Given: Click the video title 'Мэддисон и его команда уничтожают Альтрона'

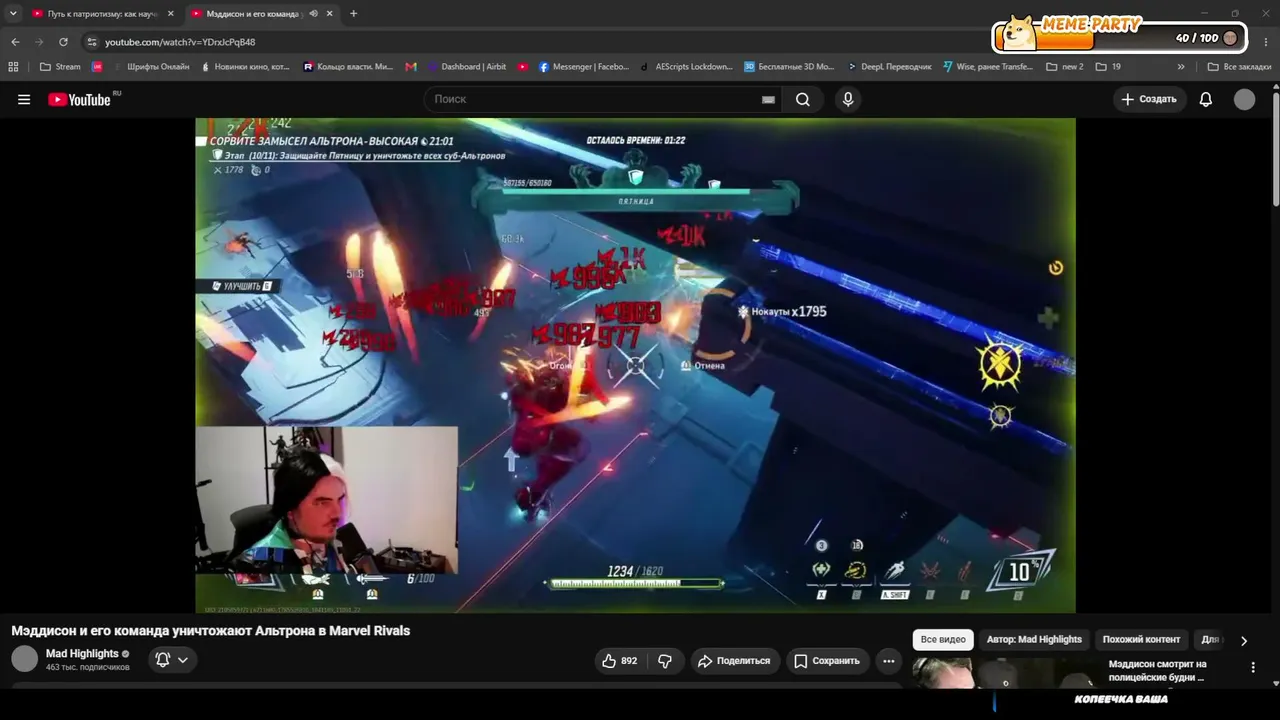Looking at the screenshot, I should (x=211, y=631).
